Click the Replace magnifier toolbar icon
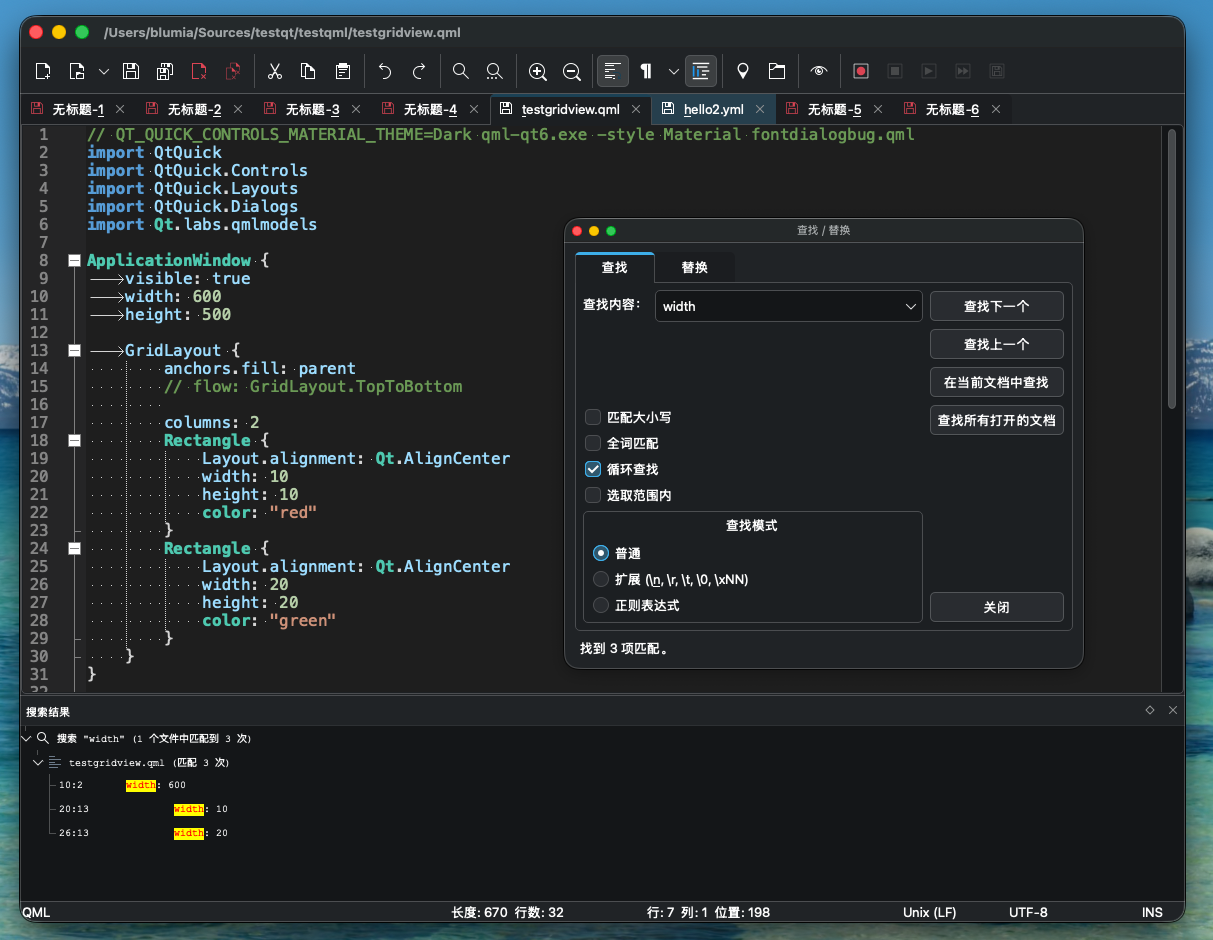The image size is (1213, 940). pyautogui.click(x=495, y=71)
